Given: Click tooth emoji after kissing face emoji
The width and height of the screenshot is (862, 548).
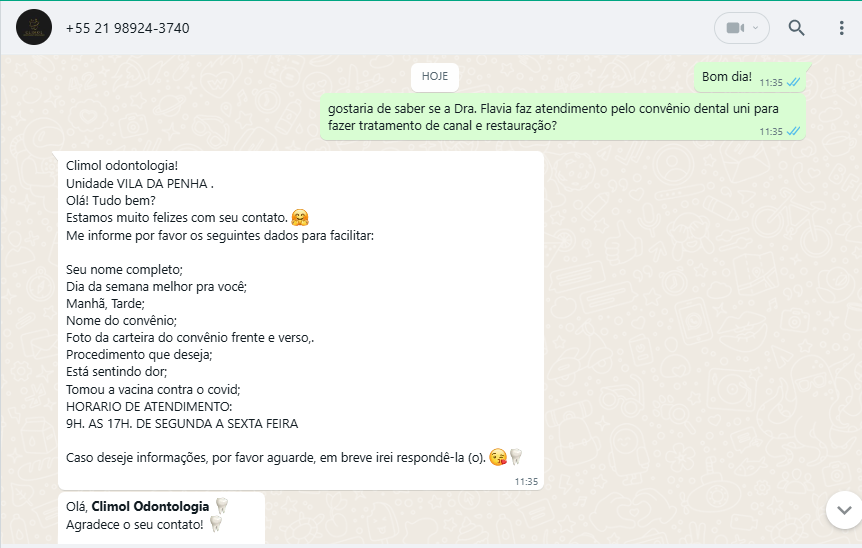Looking at the screenshot, I should pyautogui.click(x=516, y=456).
